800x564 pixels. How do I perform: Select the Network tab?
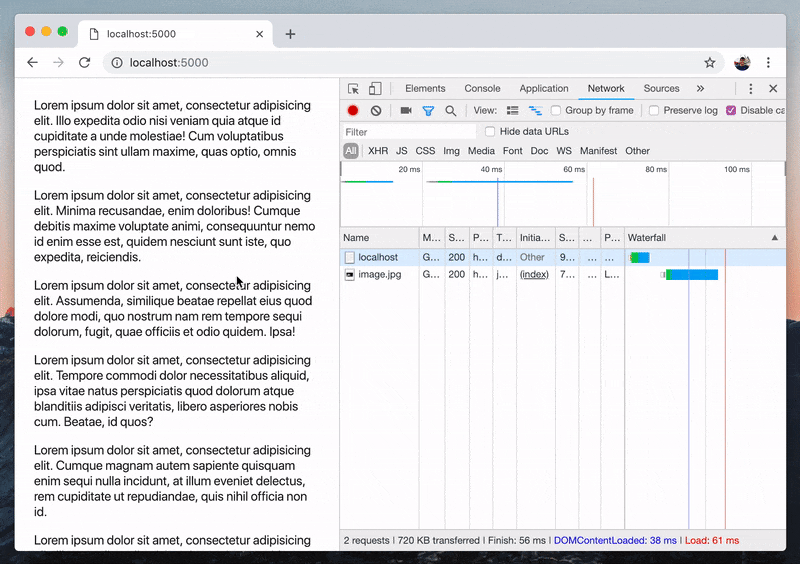(606, 88)
